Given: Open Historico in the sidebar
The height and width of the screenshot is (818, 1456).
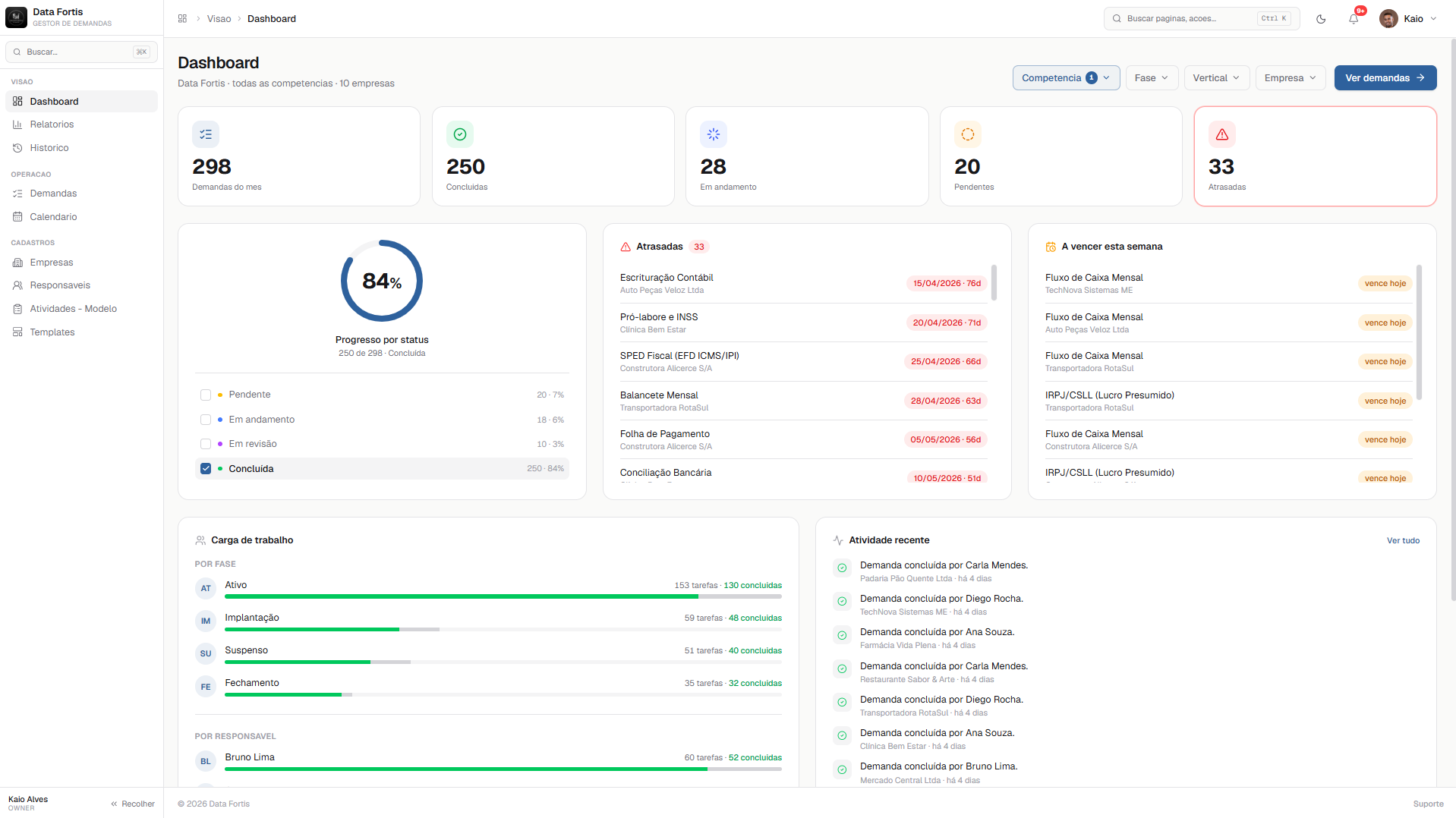Looking at the screenshot, I should tap(82, 148).
